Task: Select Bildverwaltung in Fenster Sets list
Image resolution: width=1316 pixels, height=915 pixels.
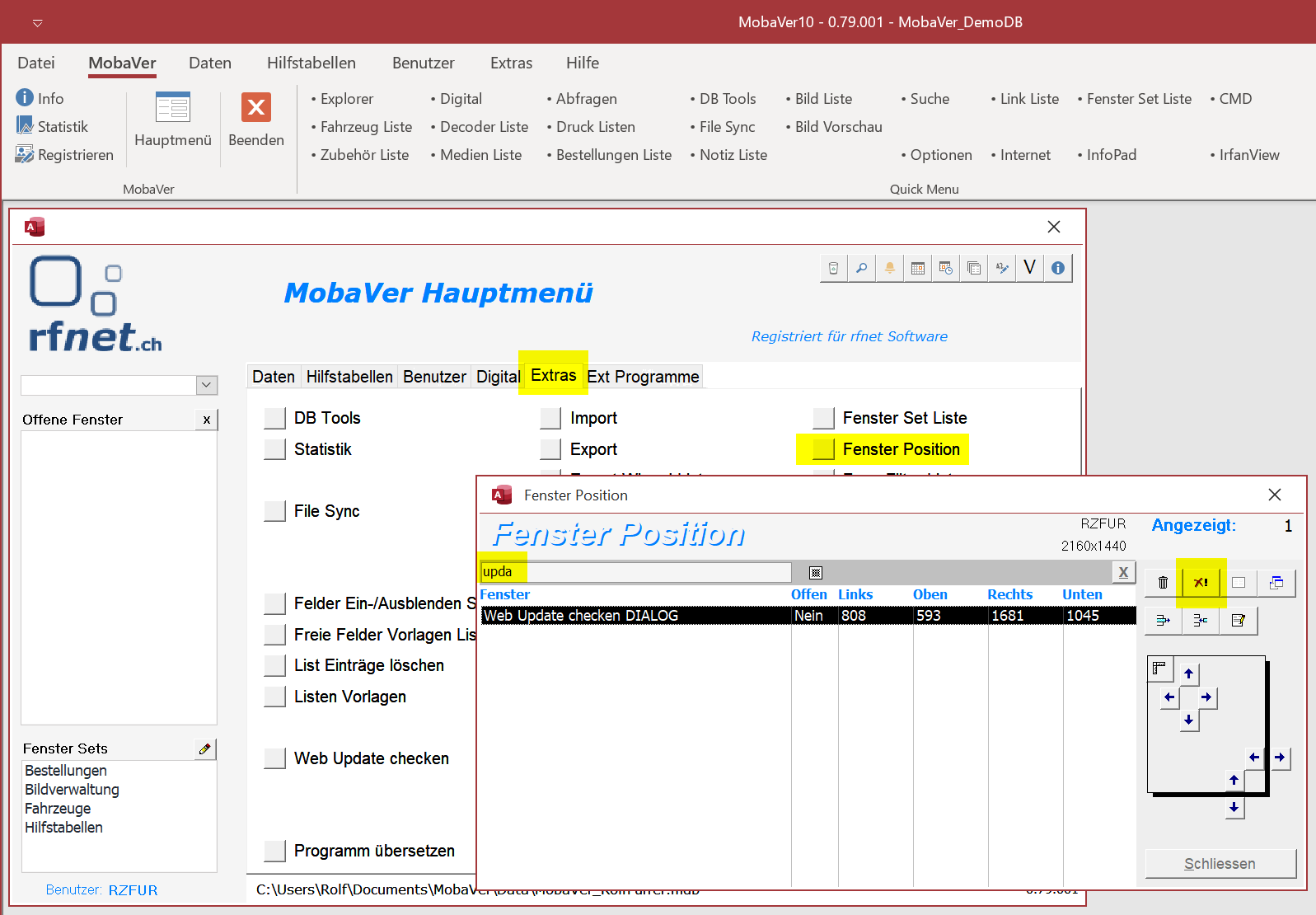Action: 72,790
